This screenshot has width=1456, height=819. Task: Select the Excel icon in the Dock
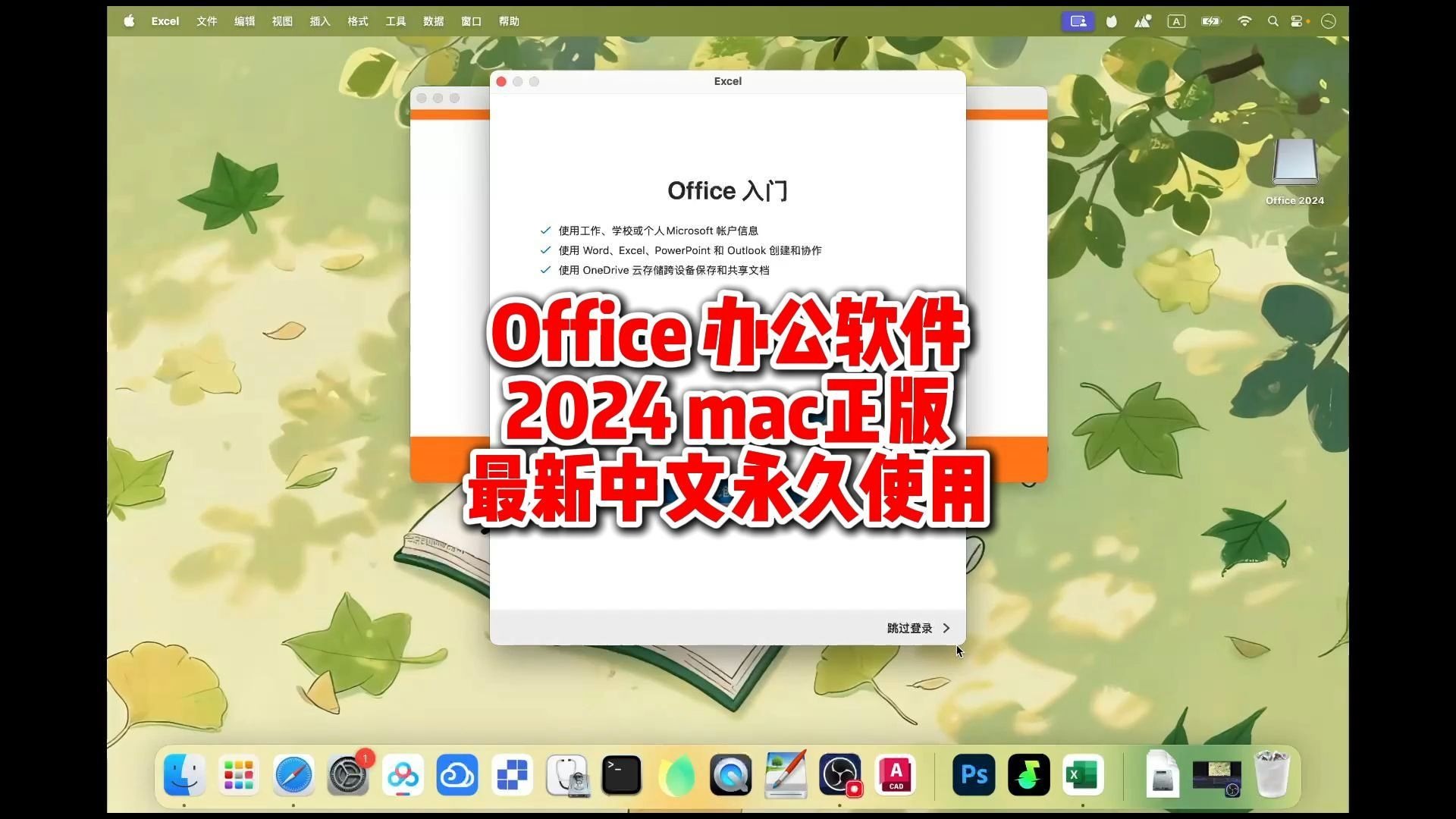[1082, 775]
